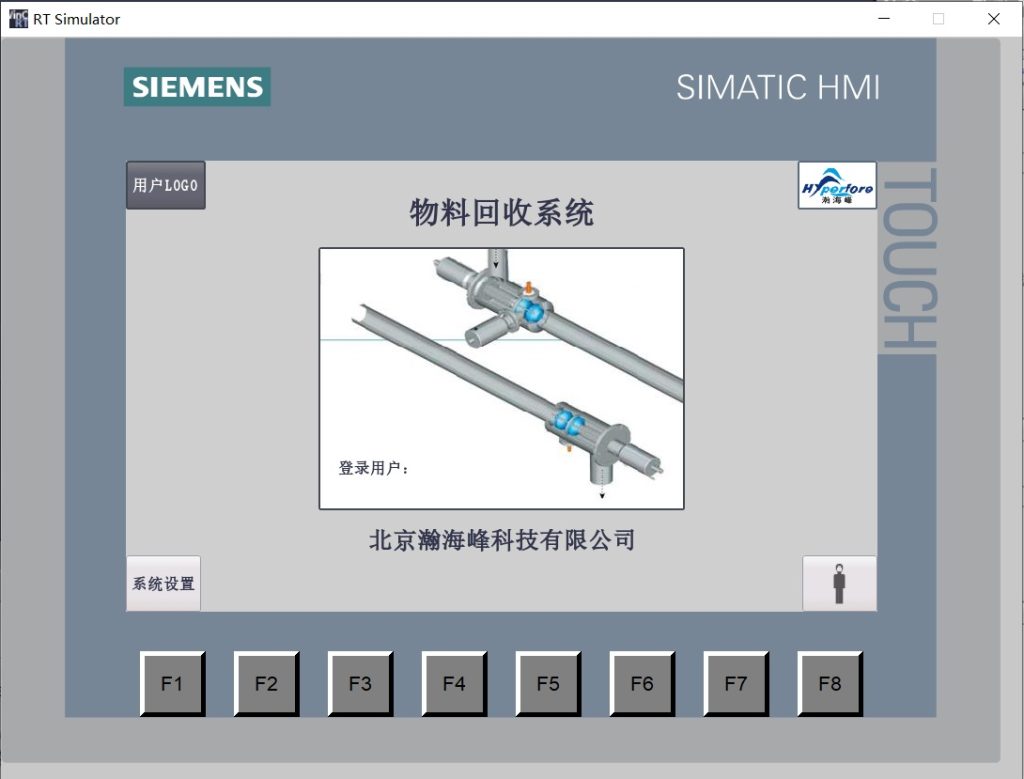Click the F8 function key

click(830, 684)
